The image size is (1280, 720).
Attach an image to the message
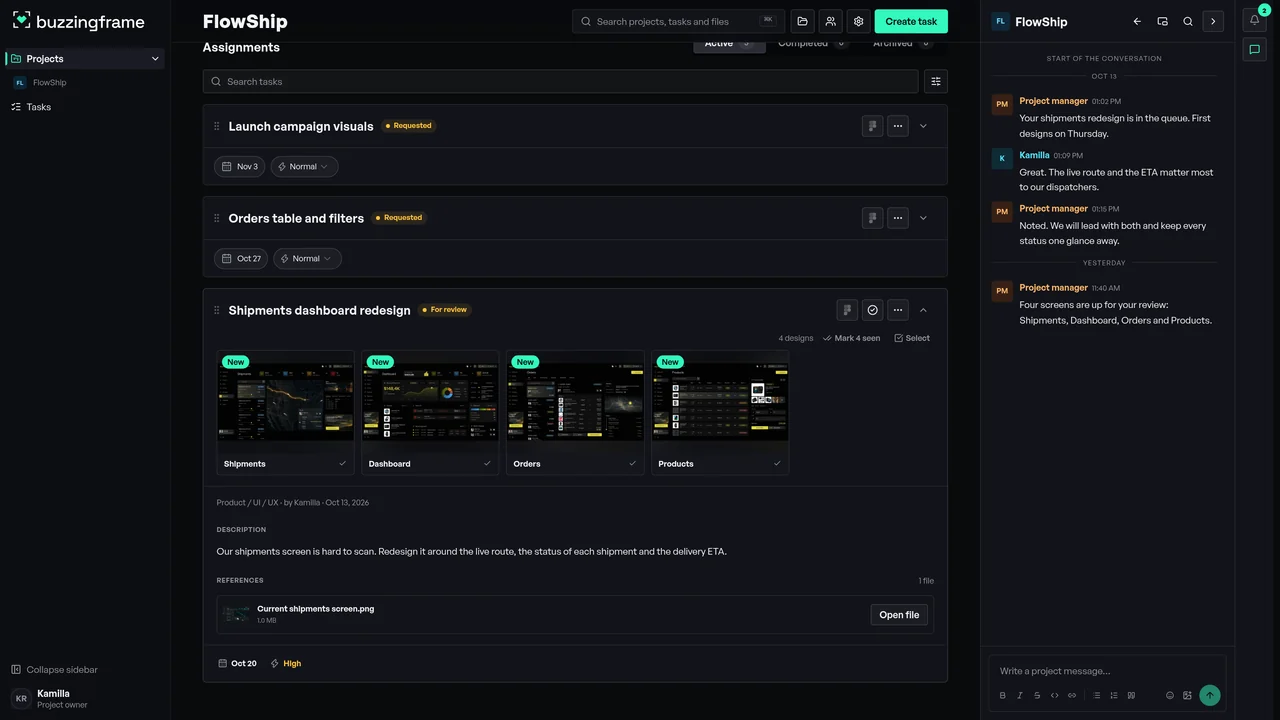point(1187,695)
